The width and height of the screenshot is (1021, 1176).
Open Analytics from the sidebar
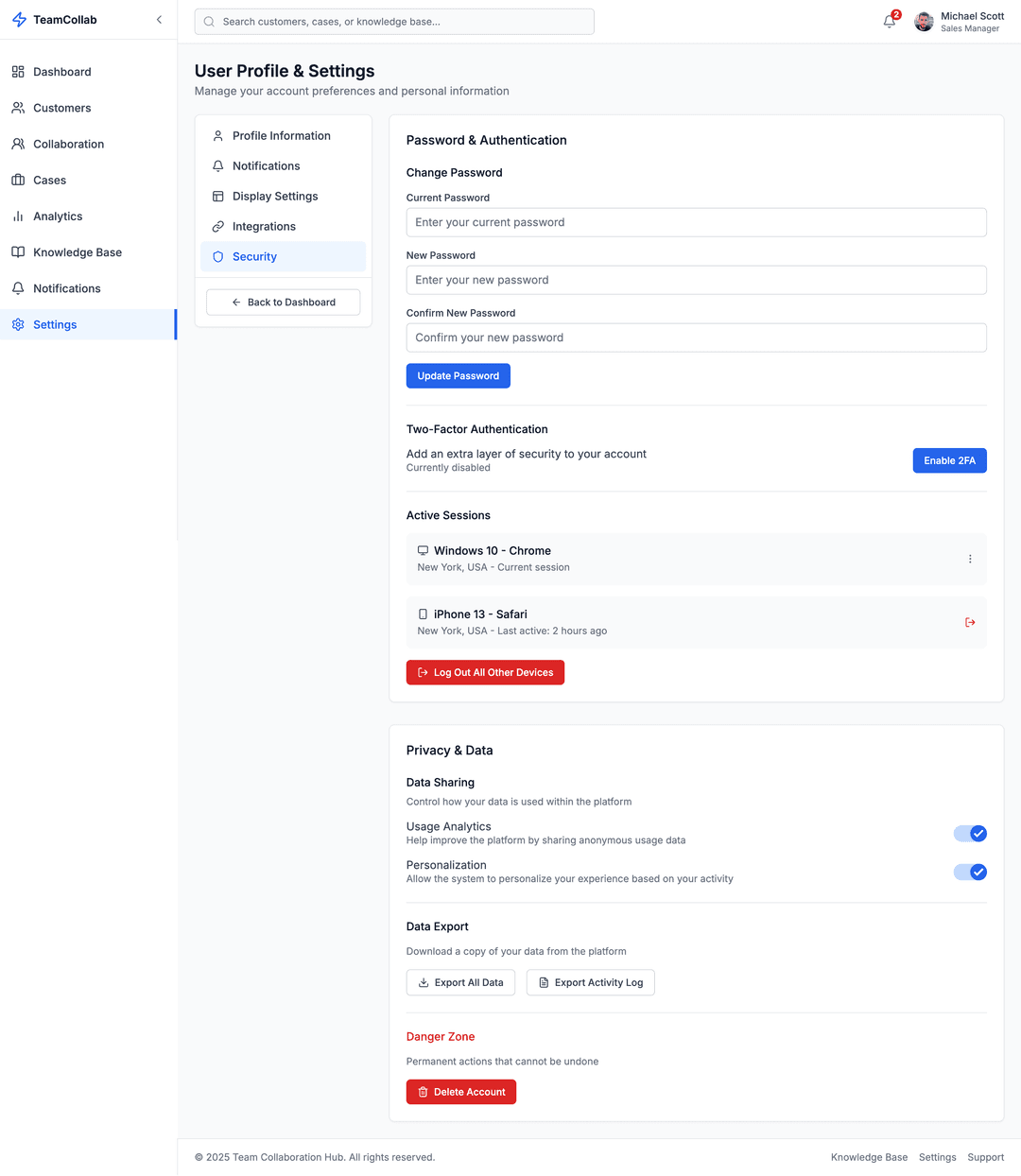coord(58,216)
